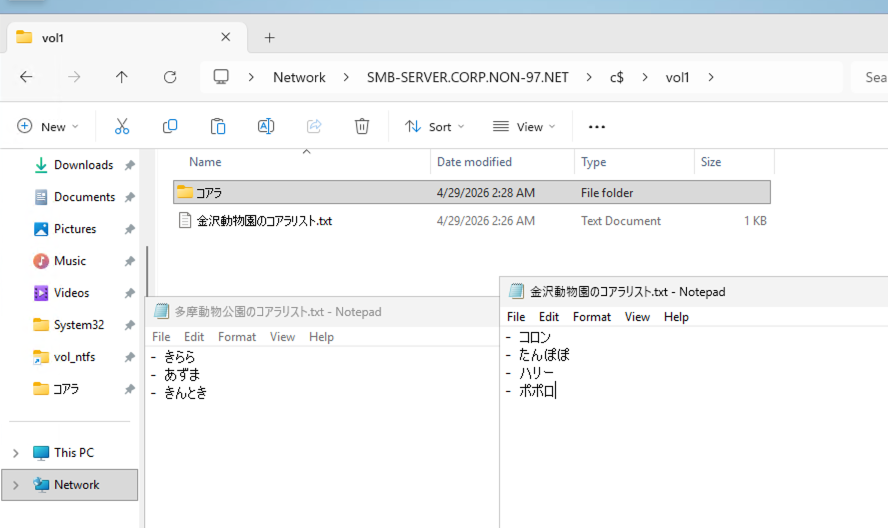The width and height of the screenshot is (888, 528).
Task: Click the Rename icon in toolbar
Action: pyautogui.click(x=266, y=126)
